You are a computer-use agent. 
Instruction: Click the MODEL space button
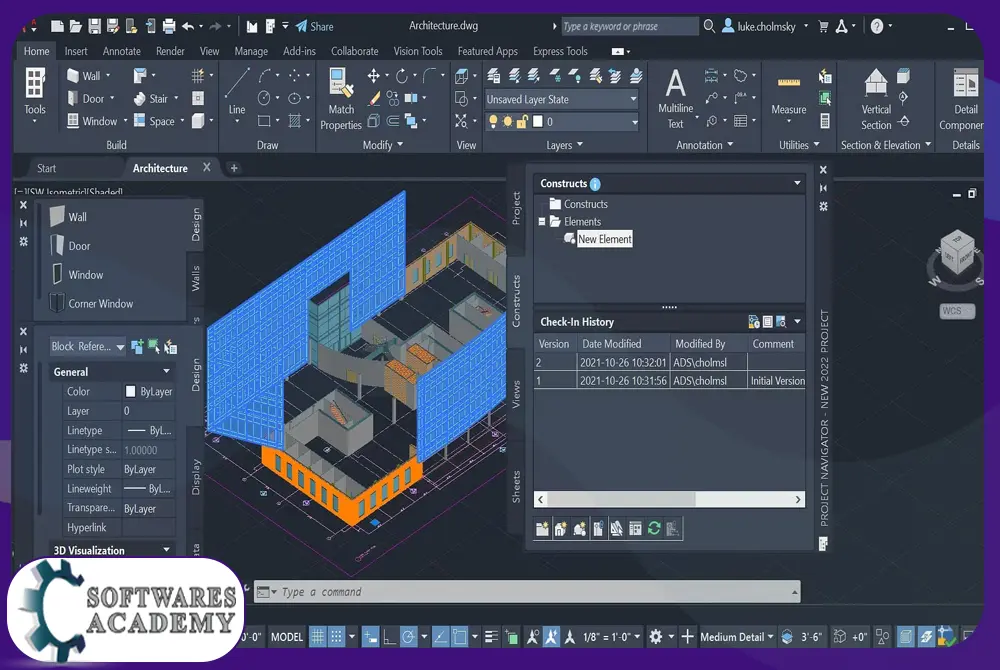[287, 636]
